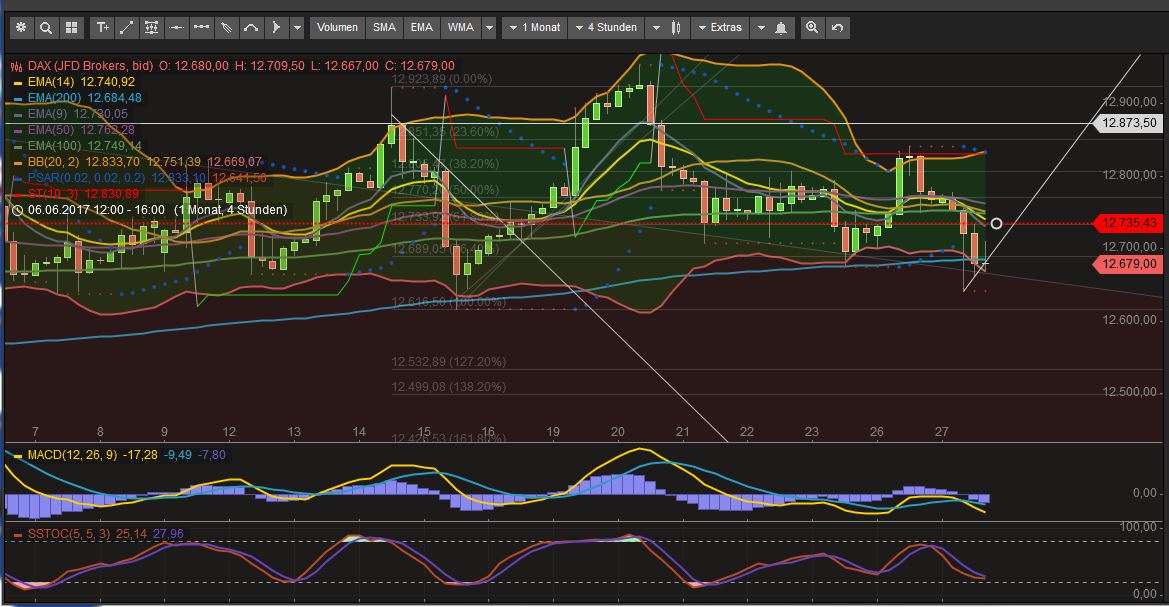Click the undo arrow icon
The height and width of the screenshot is (607, 1169).
tap(836, 28)
